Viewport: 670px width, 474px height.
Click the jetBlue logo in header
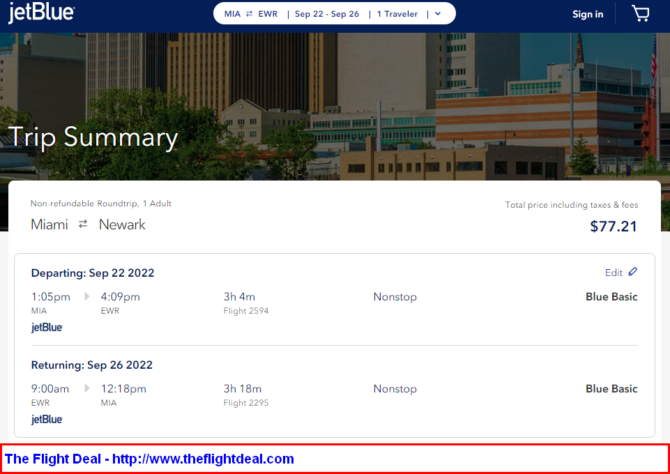point(41,13)
